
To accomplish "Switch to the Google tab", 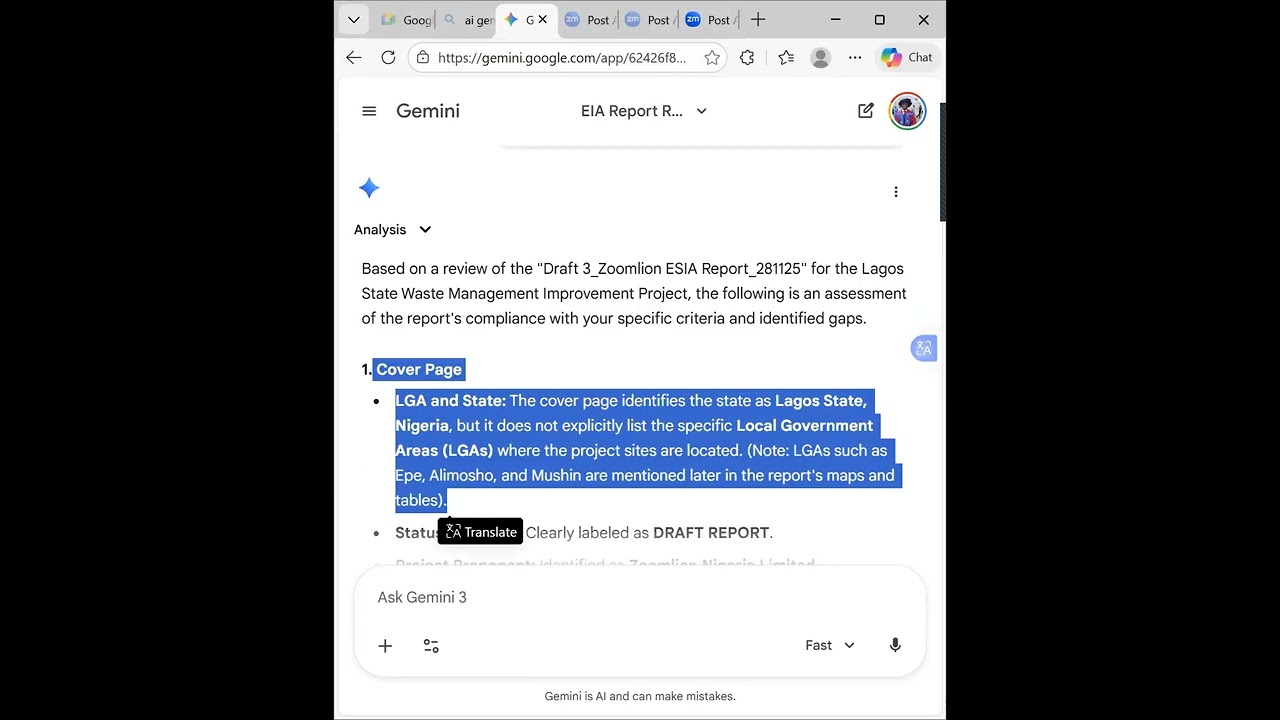I will pyautogui.click(x=406, y=20).
